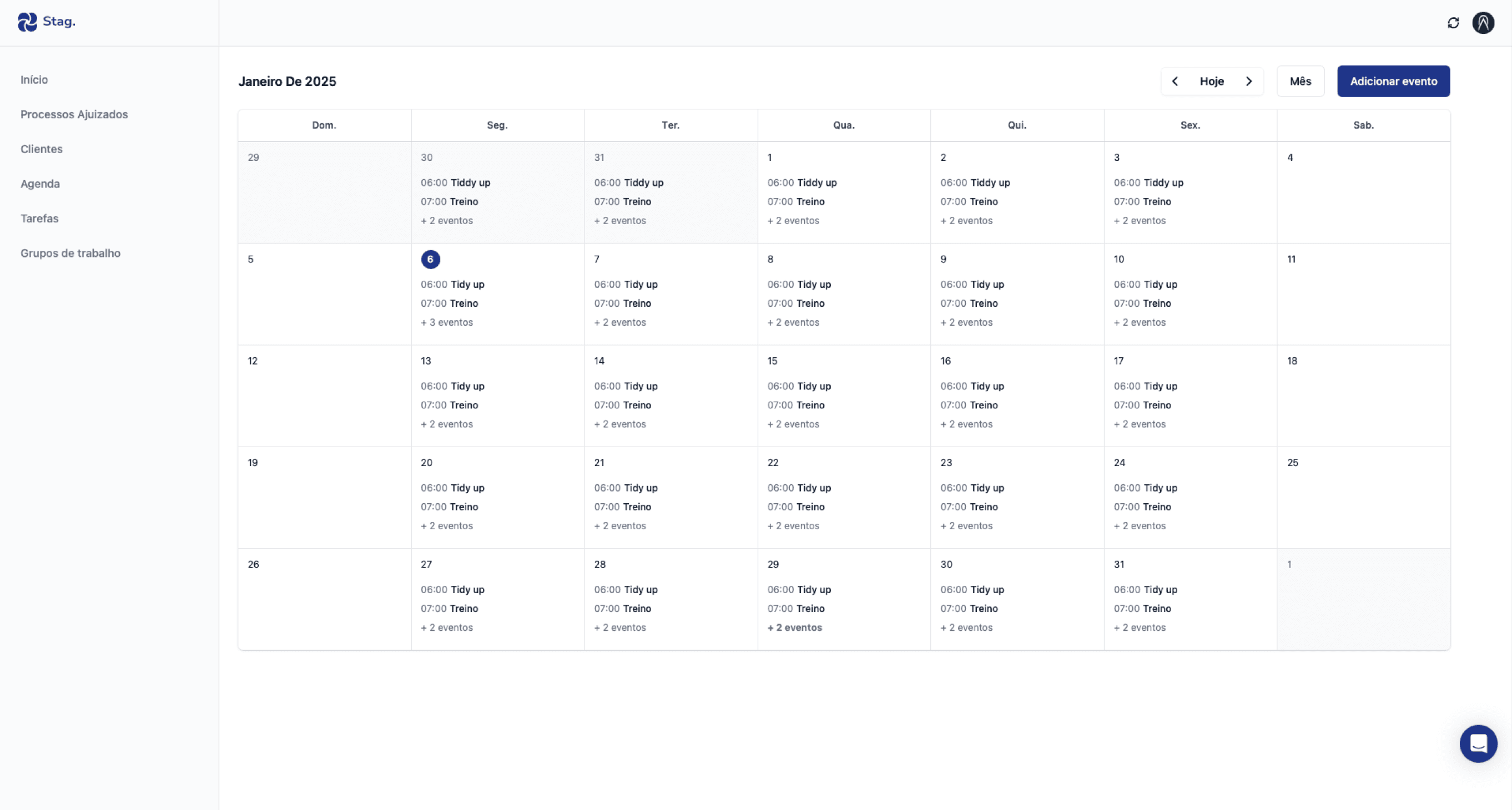Click date number 26
This screenshot has height=810, width=1512.
click(x=253, y=565)
